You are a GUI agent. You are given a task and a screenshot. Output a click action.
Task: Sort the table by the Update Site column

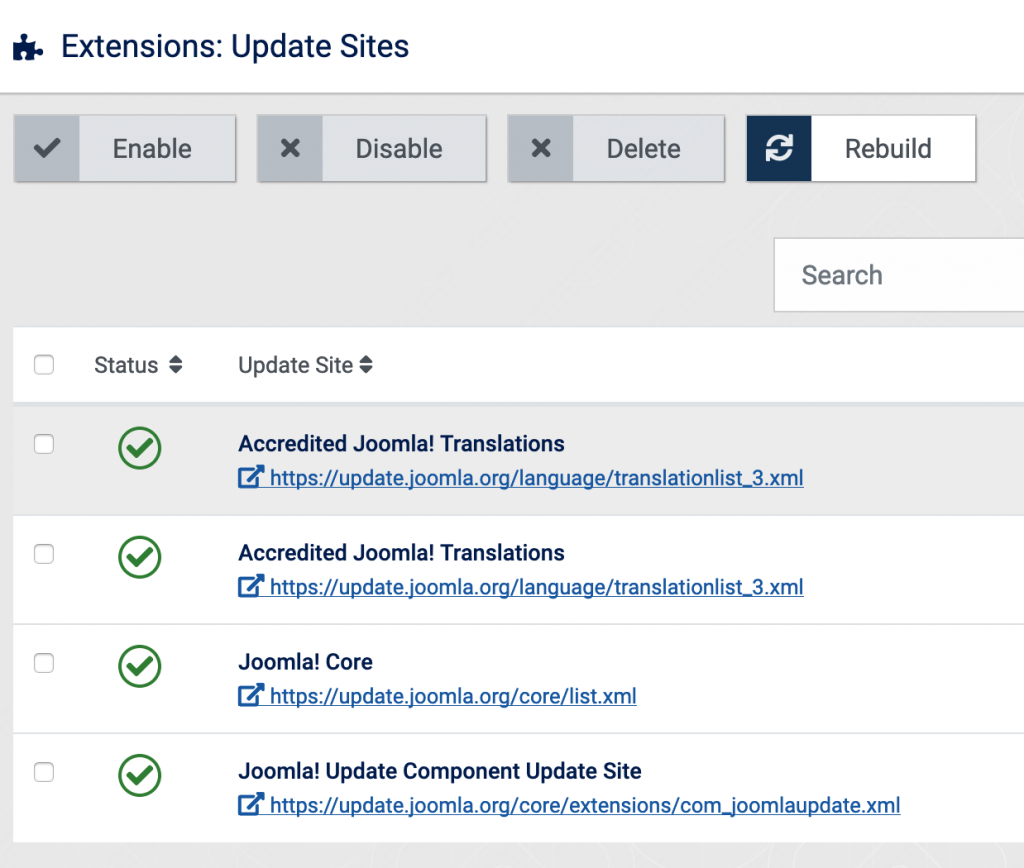(x=305, y=364)
